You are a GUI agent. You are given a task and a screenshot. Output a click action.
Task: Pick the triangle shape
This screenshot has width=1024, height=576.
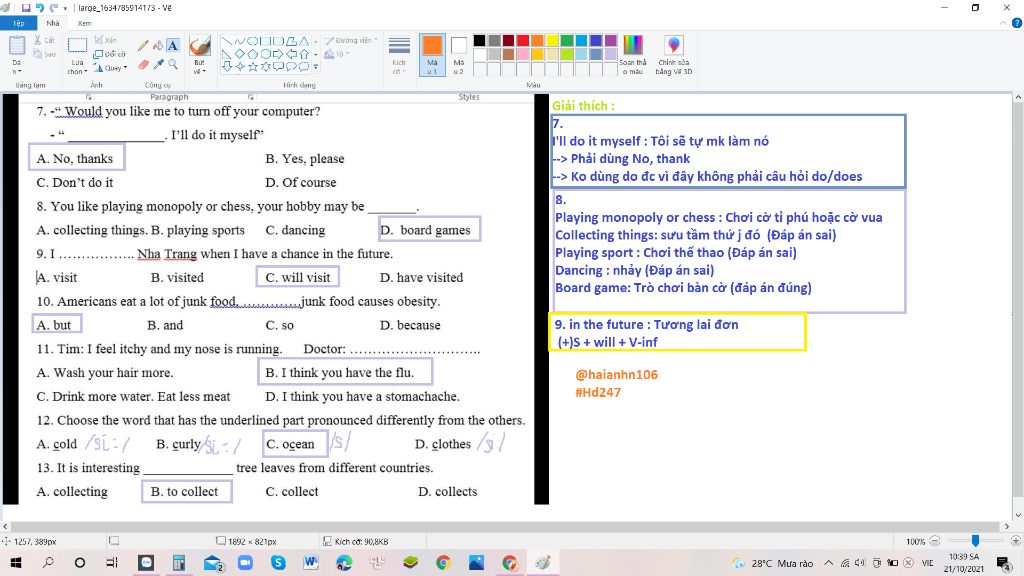coord(304,41)
